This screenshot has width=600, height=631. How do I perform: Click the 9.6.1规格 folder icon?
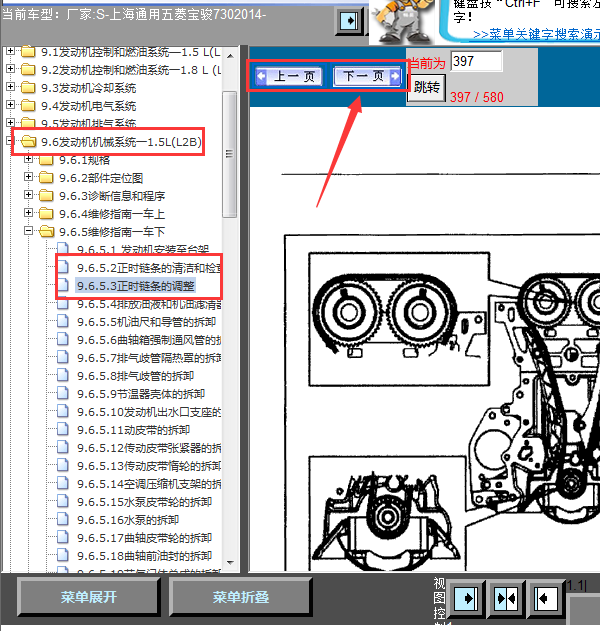point(46,160)
